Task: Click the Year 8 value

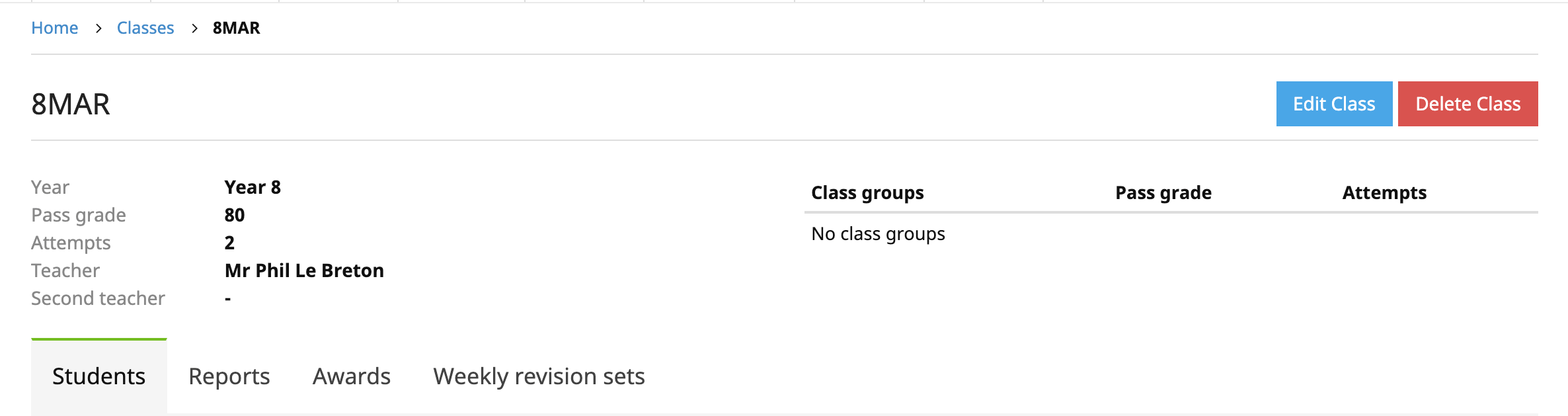Action: [253, 187]
